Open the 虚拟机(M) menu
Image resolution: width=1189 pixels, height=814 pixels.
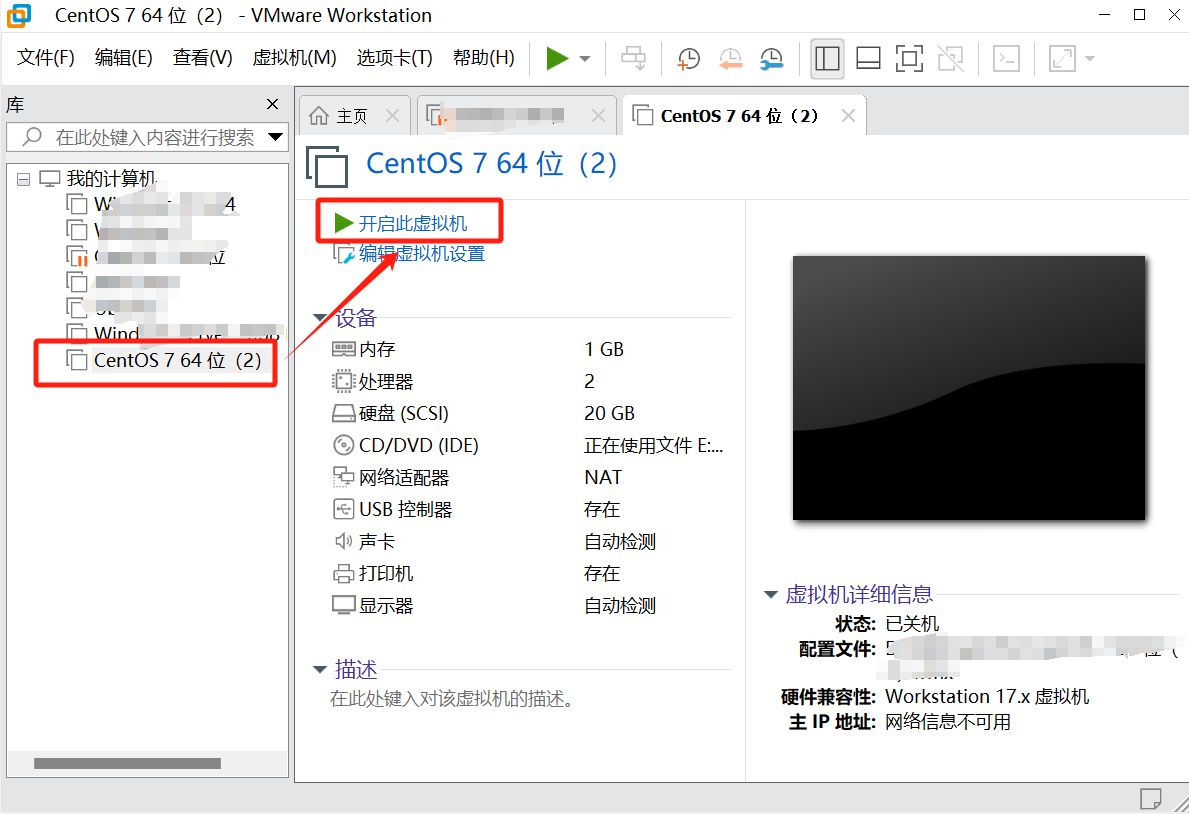(x=294, y=58)
